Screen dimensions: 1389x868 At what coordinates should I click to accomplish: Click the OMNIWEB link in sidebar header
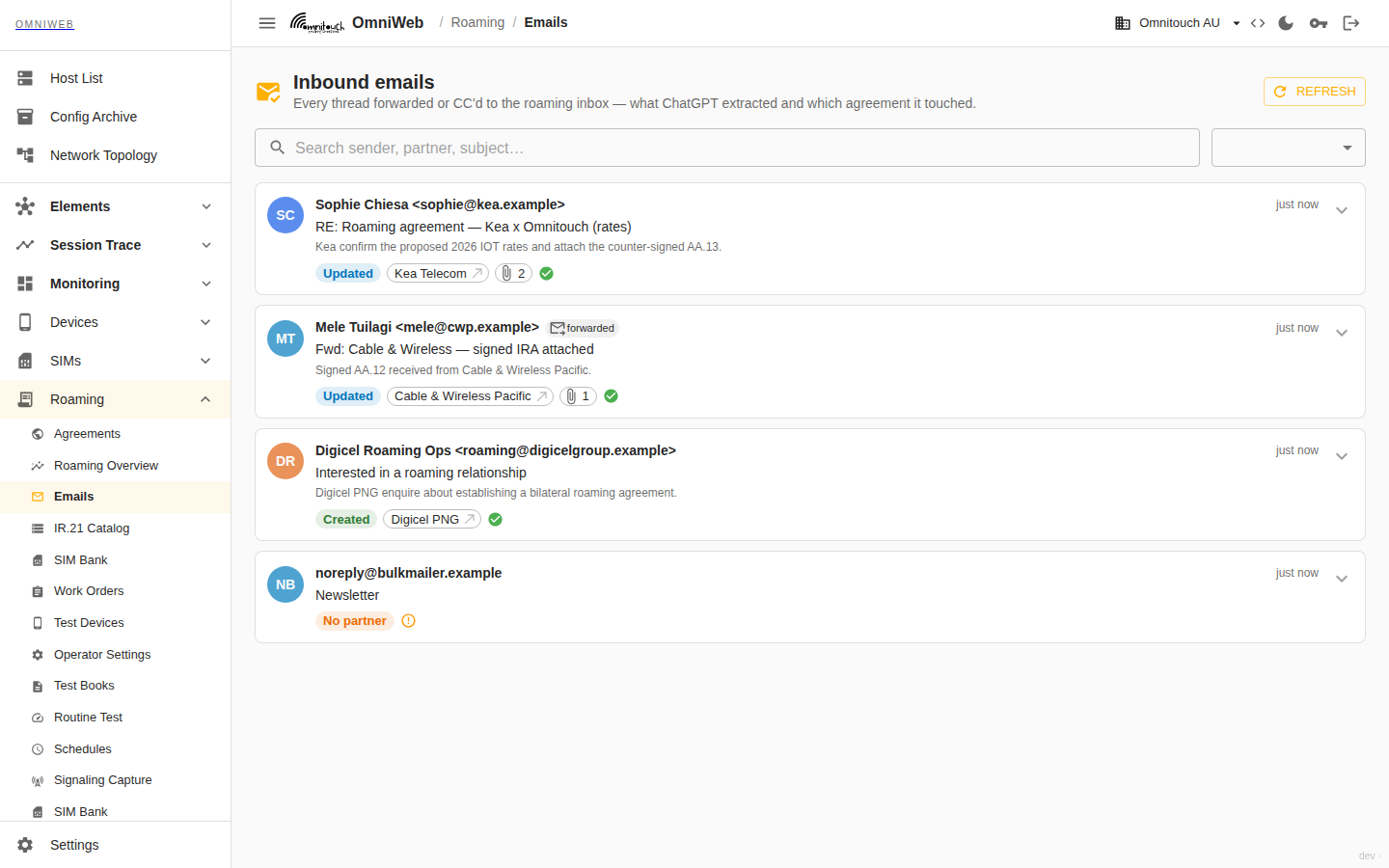44,25
